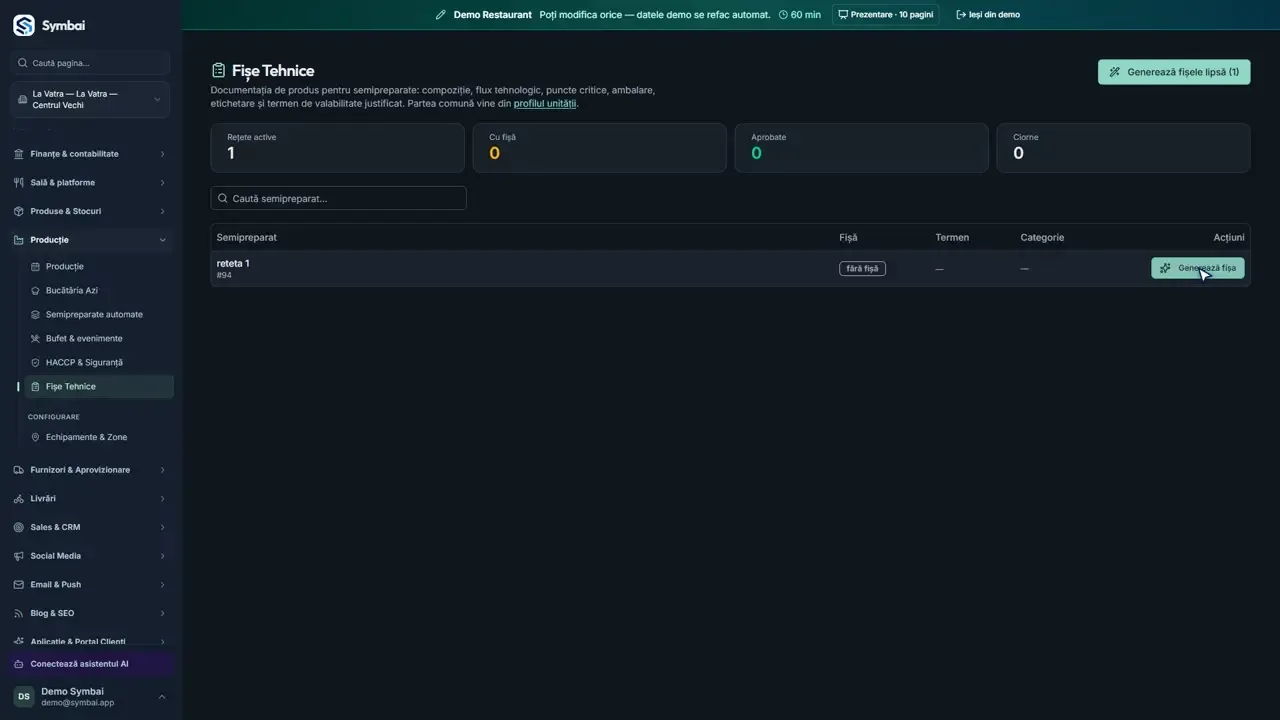1280x720 pixels.
Task: Click the Aprobate stat card
Action: point(861,148)
